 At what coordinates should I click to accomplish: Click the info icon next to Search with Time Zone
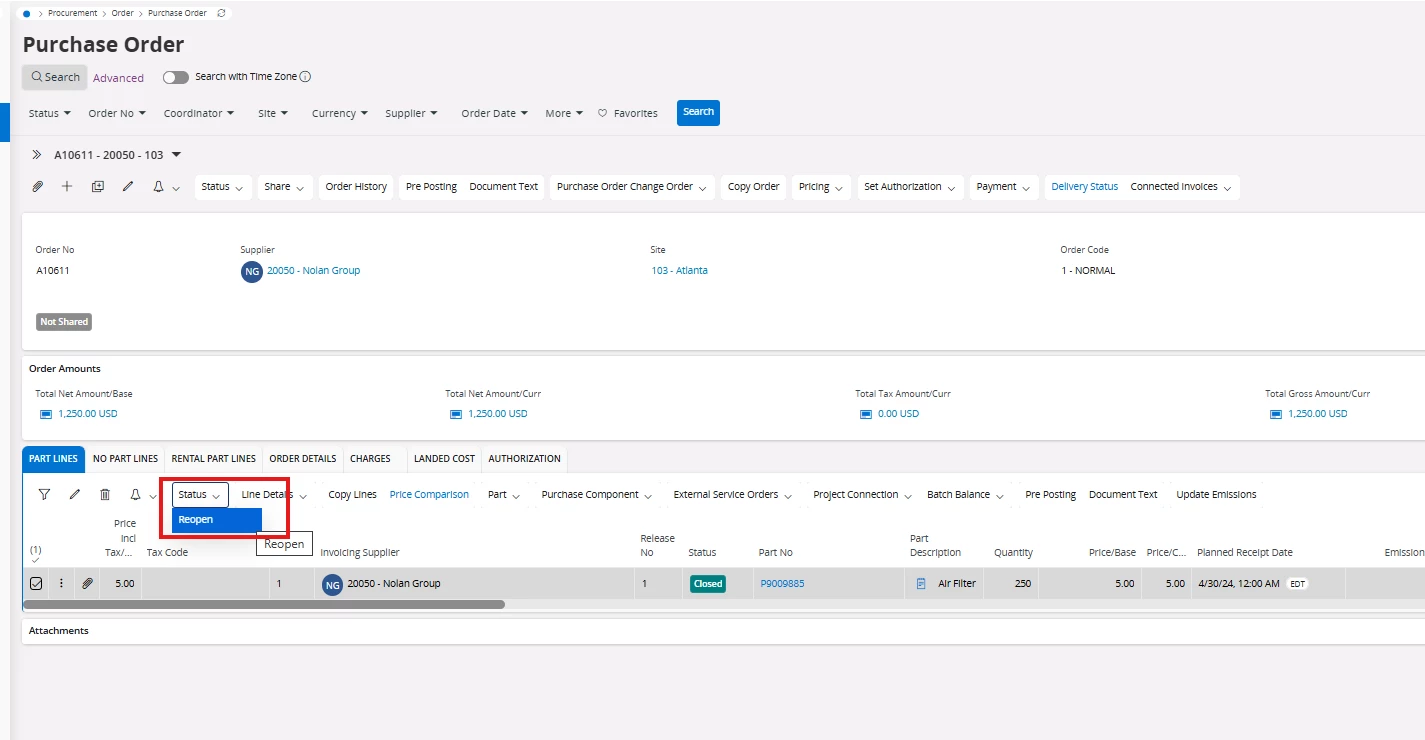pyautogui.click(x=306, y=77)
